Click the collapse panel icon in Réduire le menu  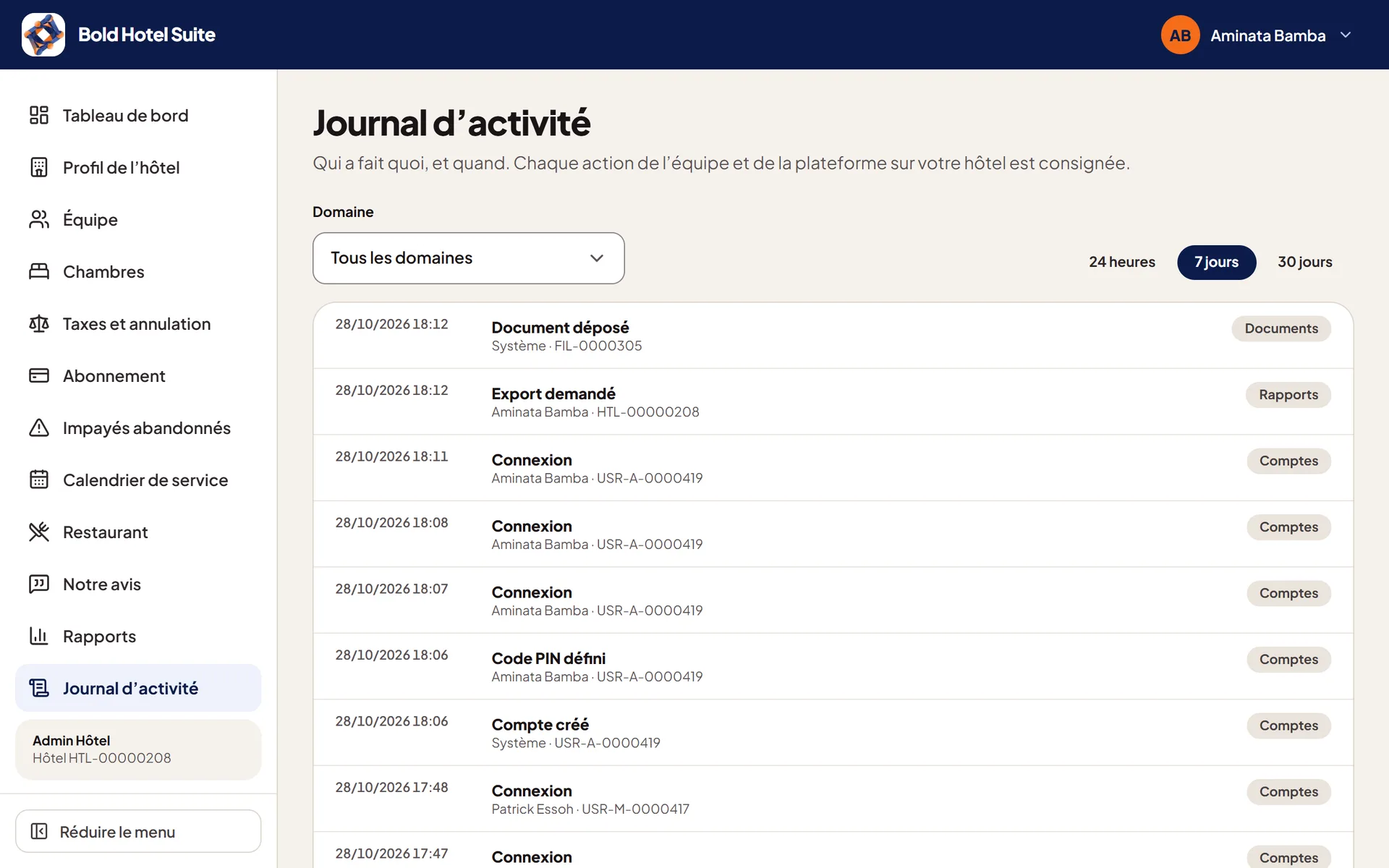(40, 831)
